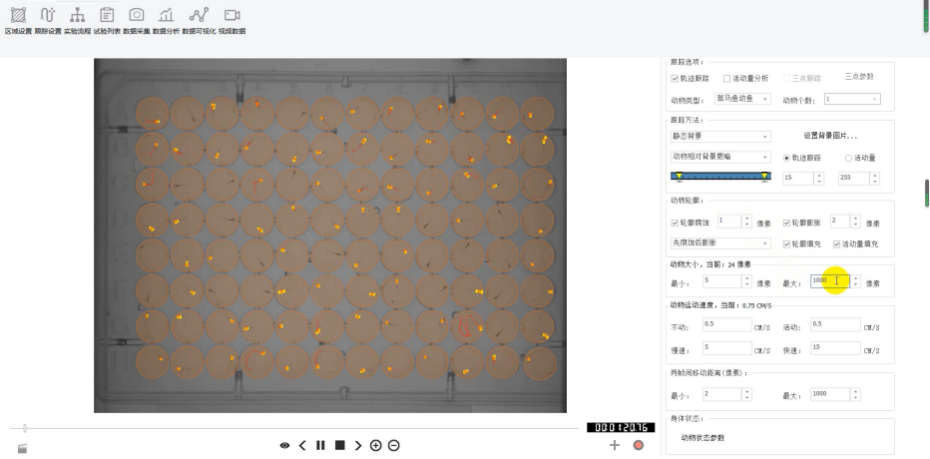Open the 静态背景 tracking method dropdown
Image resolution: width=930 pixels, height=459 pixels.
click(x=720, y=136)
